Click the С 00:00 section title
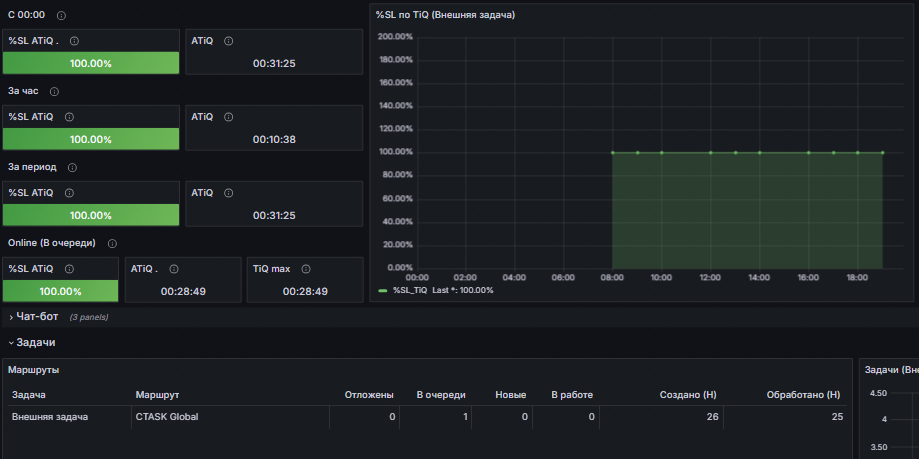919x459 pixels. pos(26,15)
